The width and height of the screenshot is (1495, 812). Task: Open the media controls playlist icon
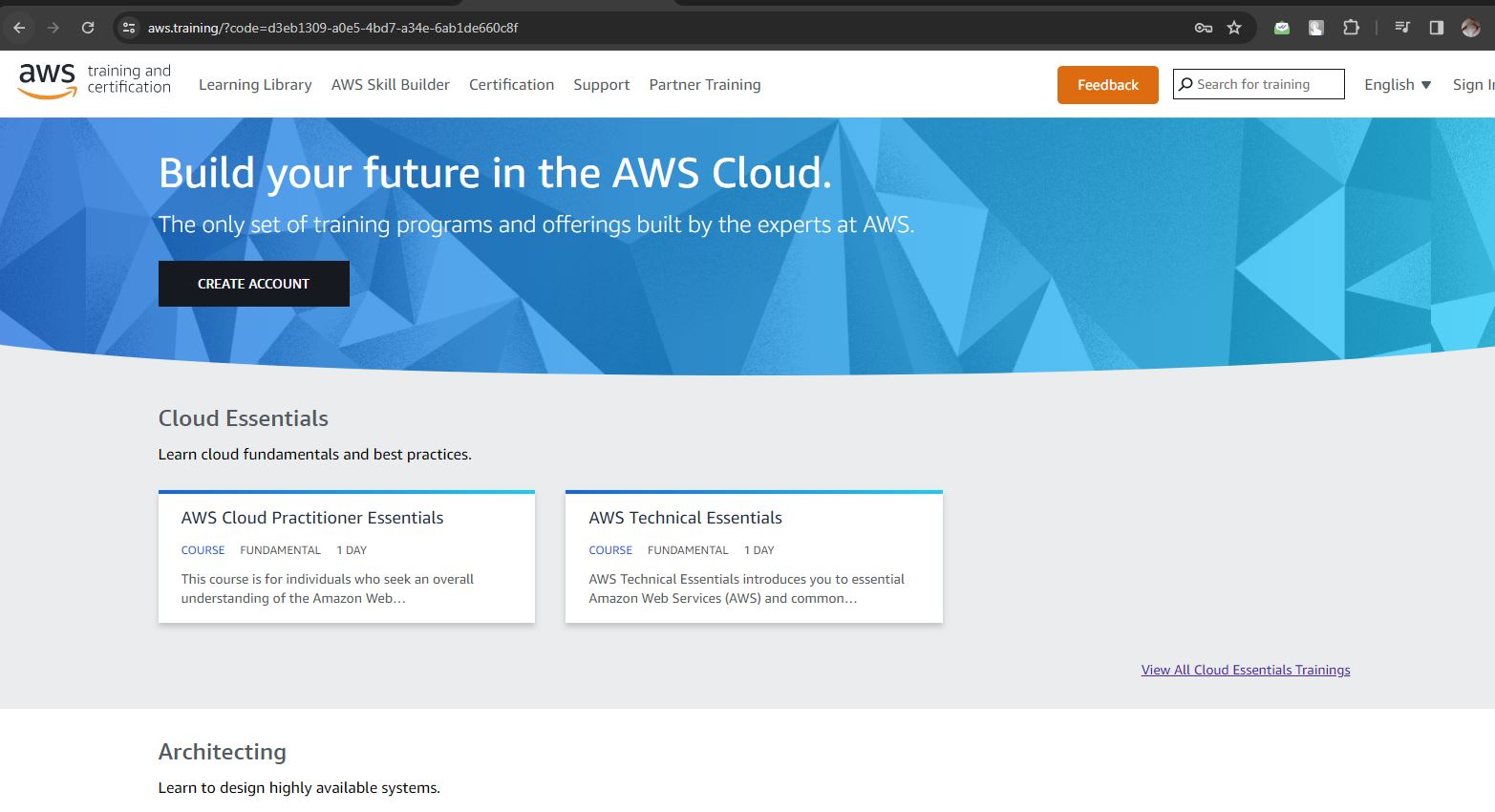[1402, 28]
